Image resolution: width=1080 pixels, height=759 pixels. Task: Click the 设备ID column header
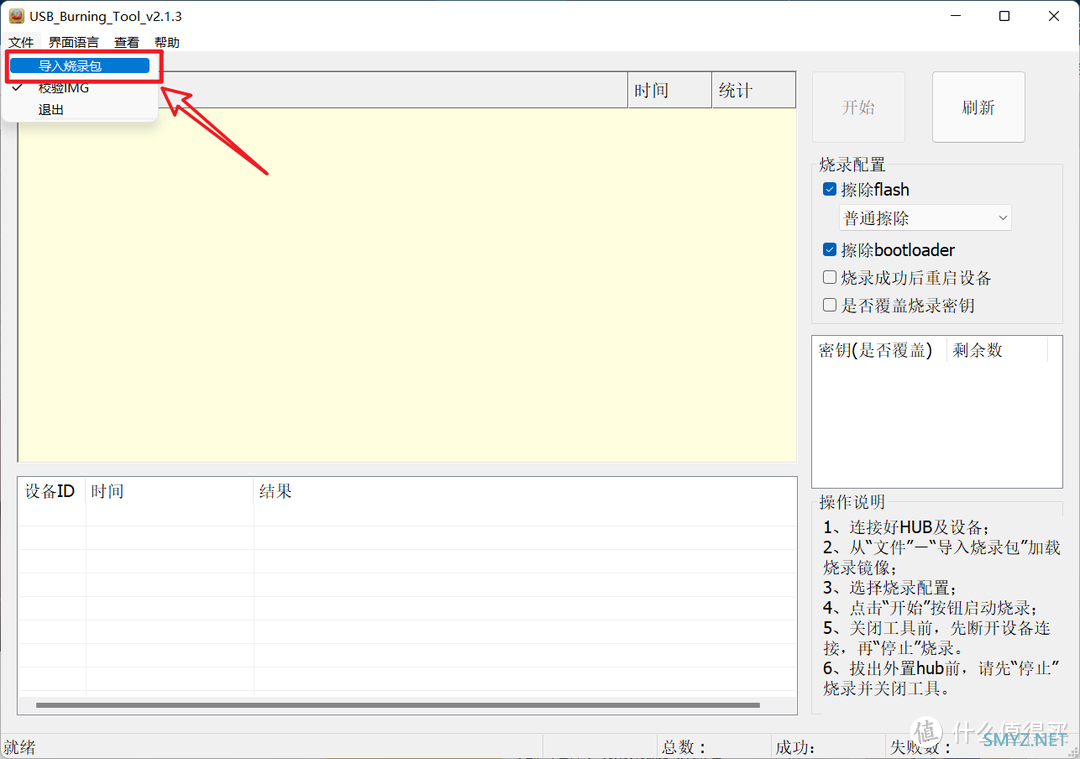tap(52, 492)
